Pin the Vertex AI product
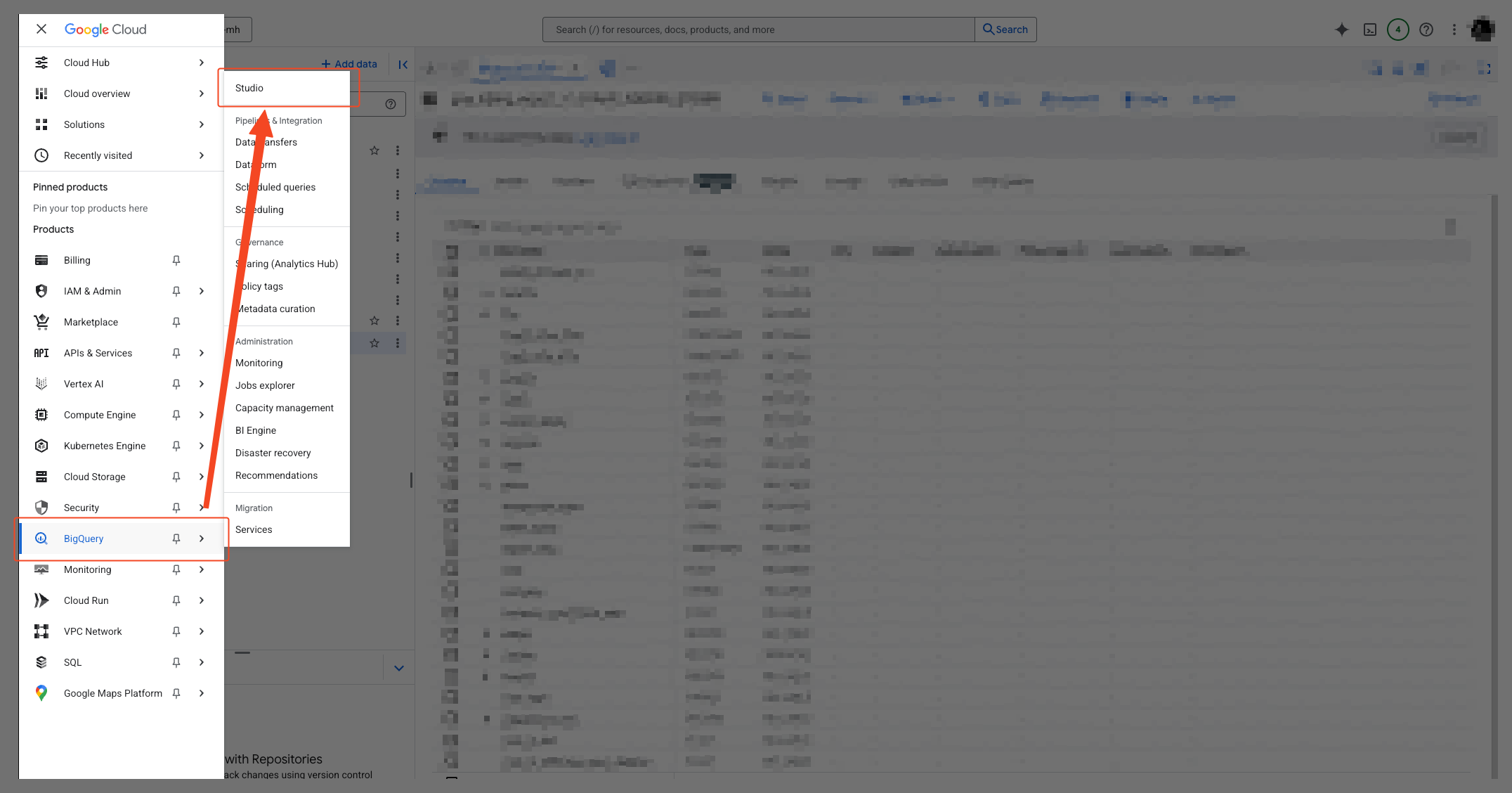1512x793 pixels. point(176,384)
